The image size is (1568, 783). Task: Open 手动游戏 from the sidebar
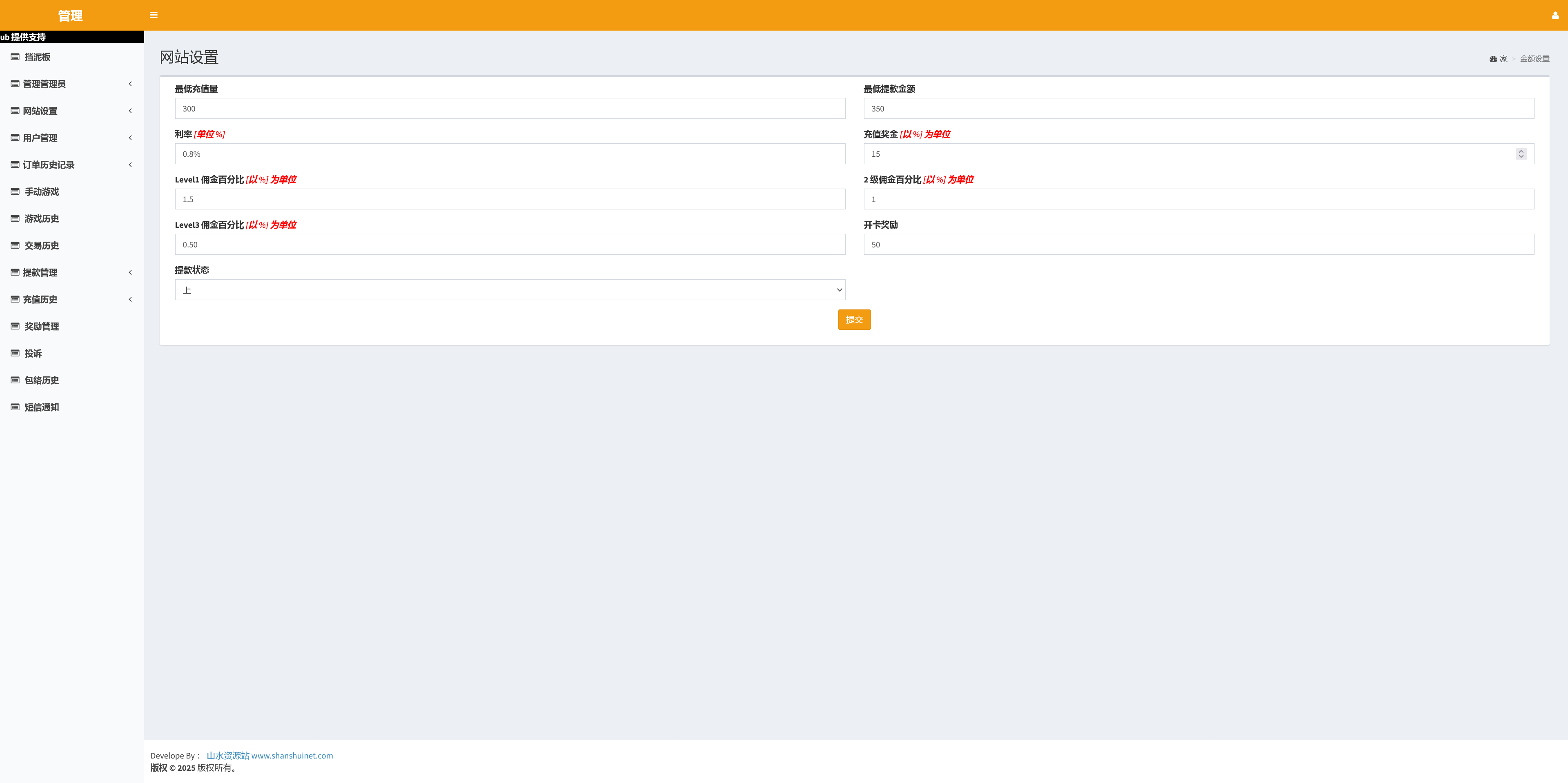[x=41, y=191]
